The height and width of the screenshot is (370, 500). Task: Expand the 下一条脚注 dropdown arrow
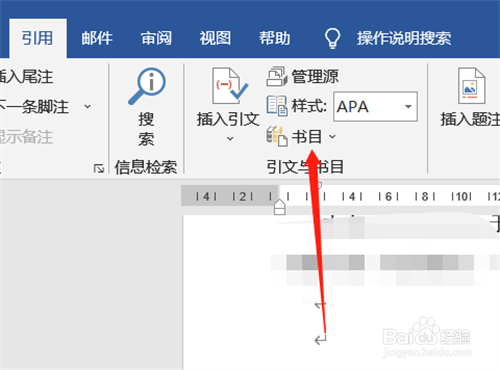[87, 107]
